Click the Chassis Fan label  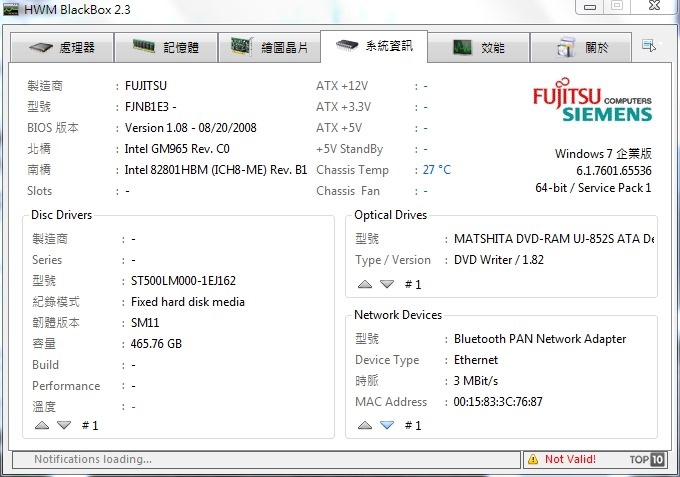point(348,191)
